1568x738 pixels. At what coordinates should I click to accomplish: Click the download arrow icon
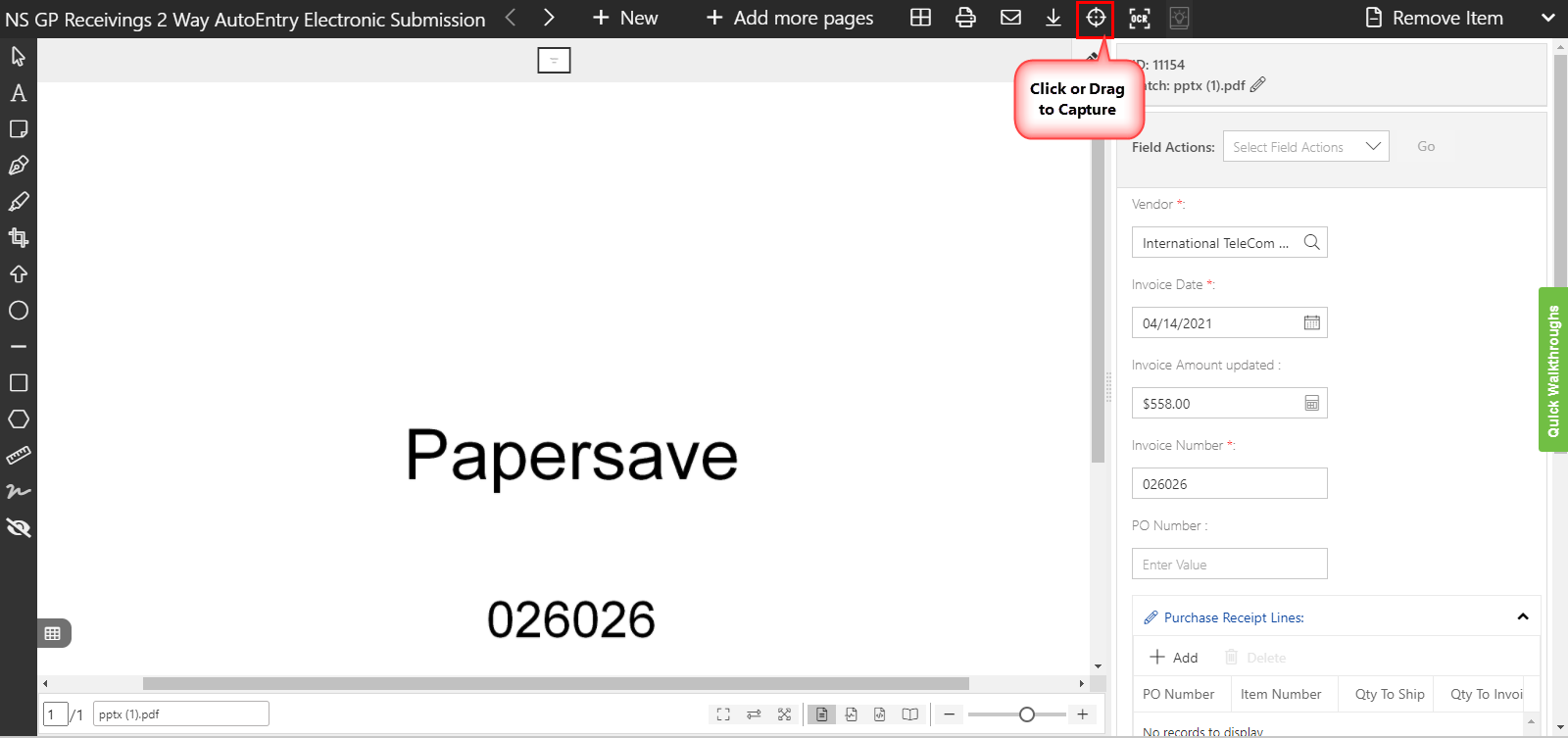(1053, 18)
